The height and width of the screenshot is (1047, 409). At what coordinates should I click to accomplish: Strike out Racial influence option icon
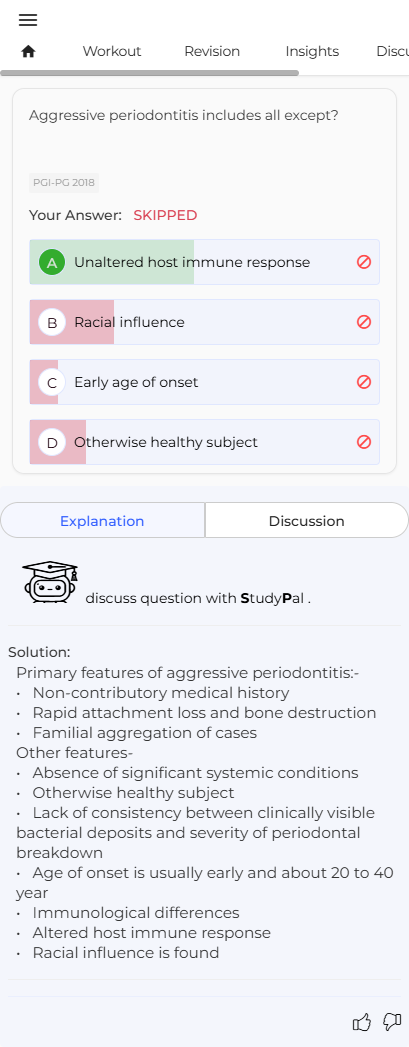point(364,322)
